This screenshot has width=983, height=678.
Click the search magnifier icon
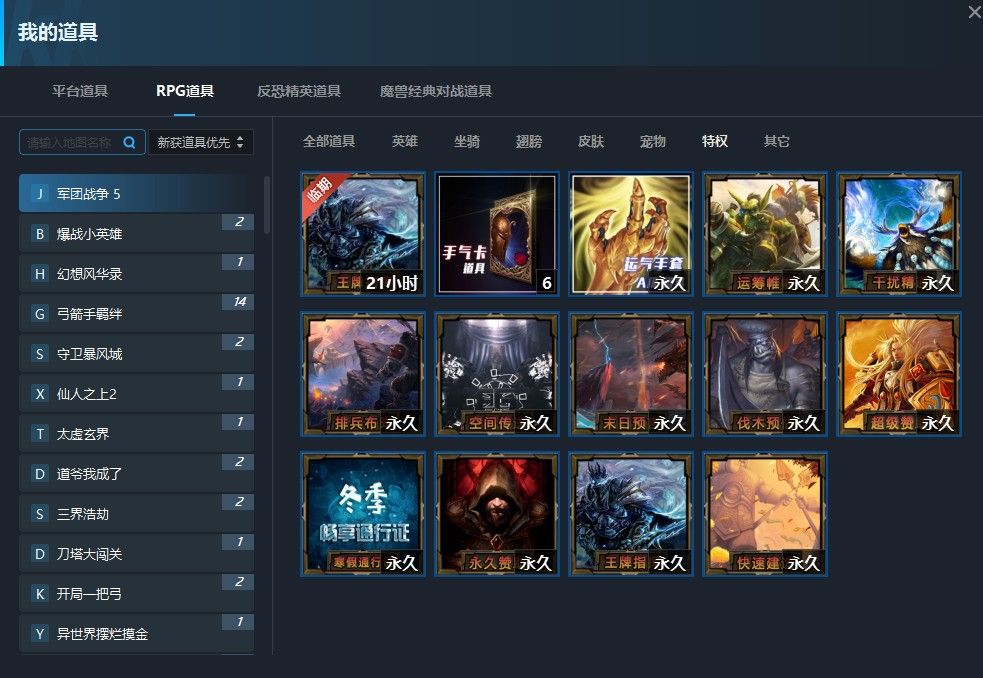(129, 142)
